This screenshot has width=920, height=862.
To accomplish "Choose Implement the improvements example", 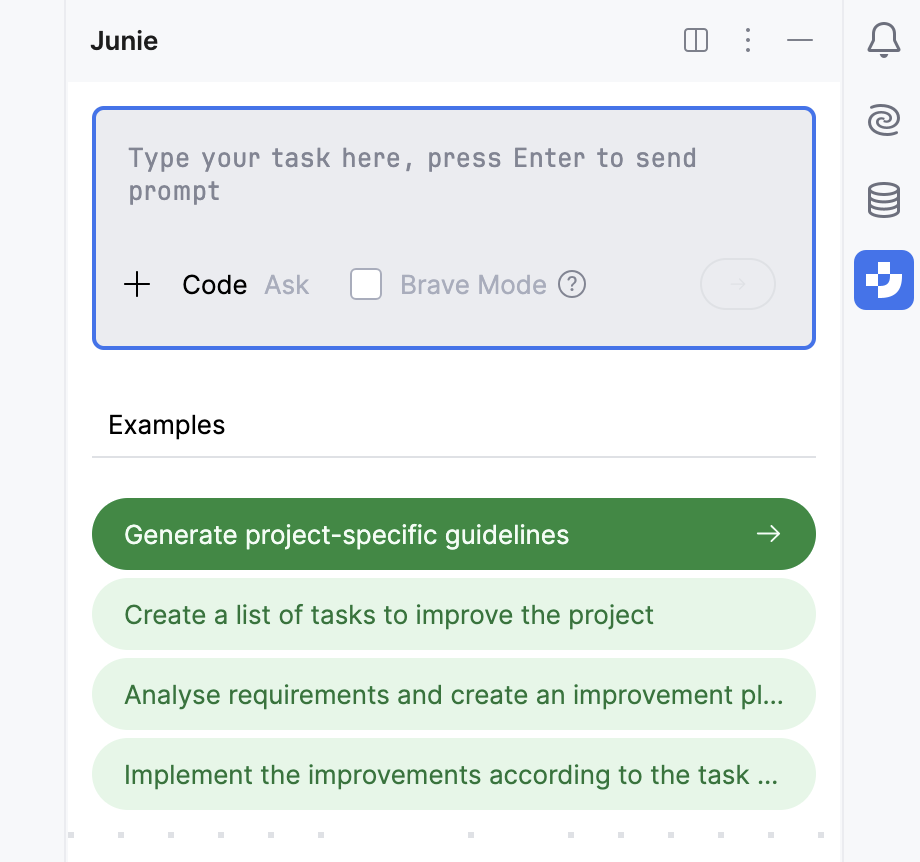I will pos(454,774).
